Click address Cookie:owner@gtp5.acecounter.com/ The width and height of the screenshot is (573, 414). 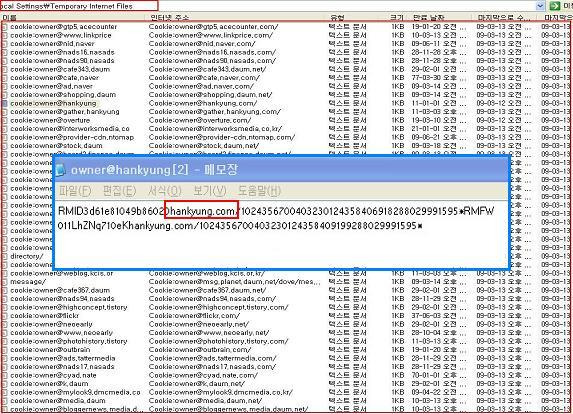tap(213, 27)
